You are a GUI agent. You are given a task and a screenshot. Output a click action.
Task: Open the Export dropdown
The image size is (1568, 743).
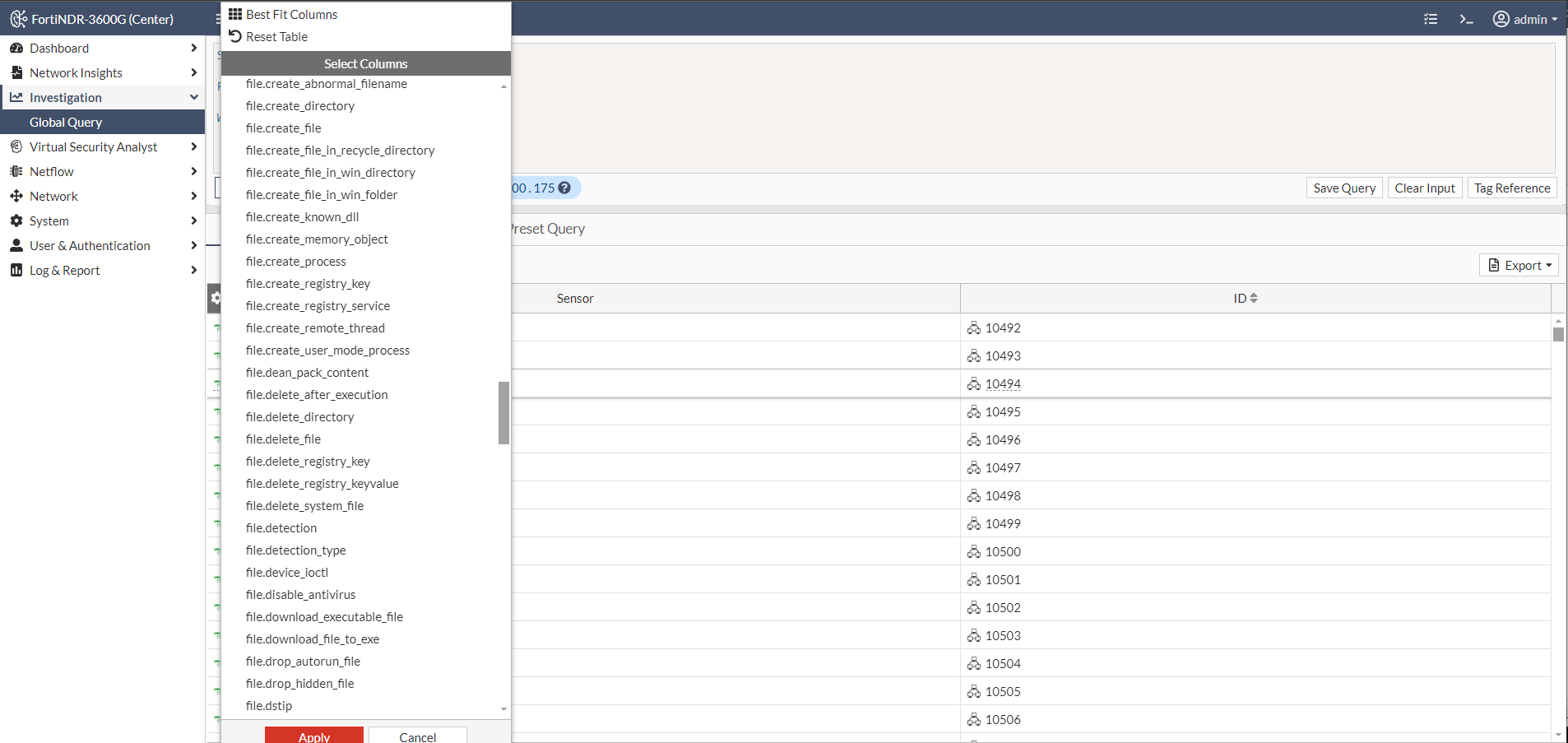[1519, 265]
